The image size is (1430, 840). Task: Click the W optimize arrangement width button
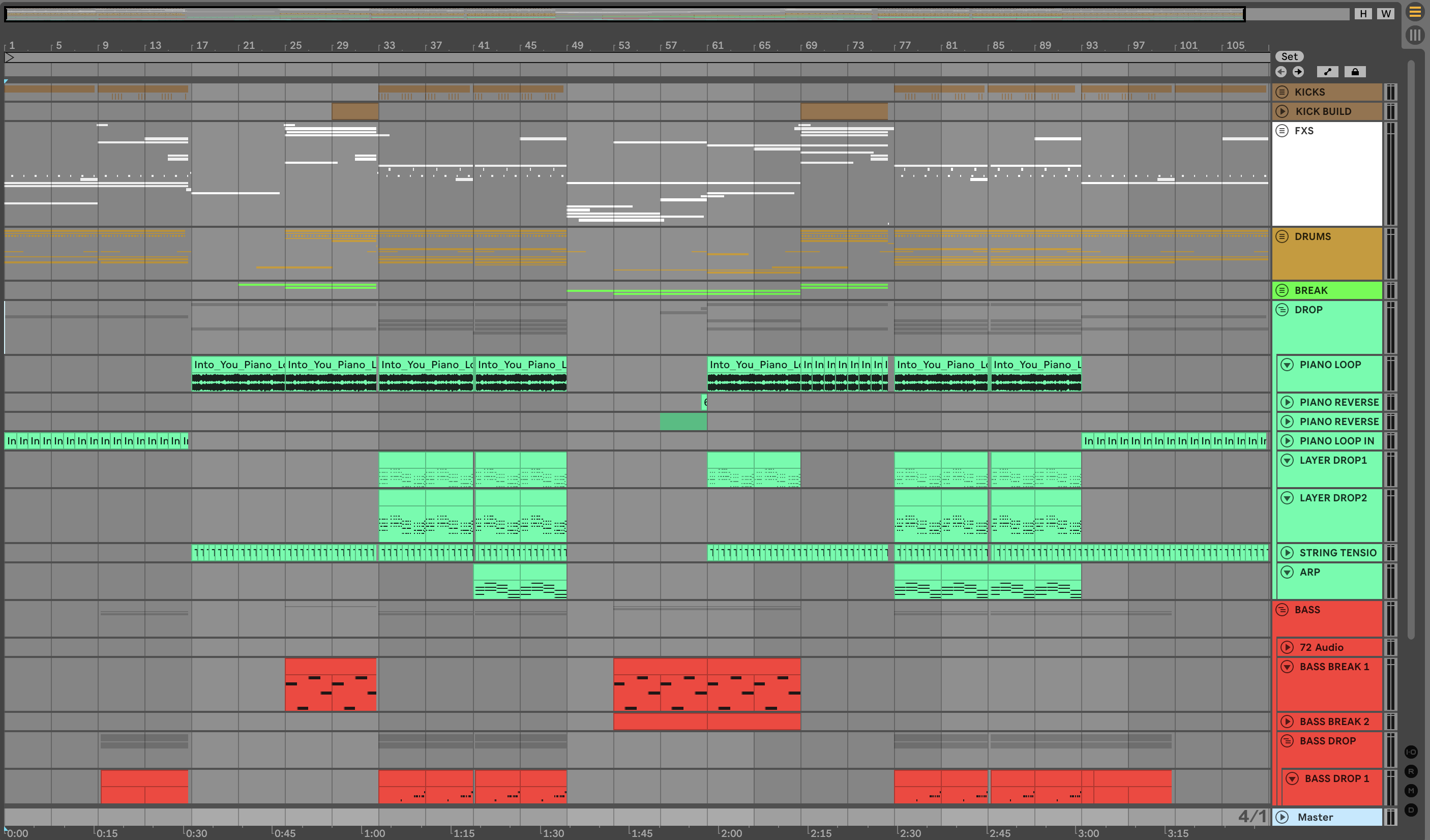(1386, 14)
